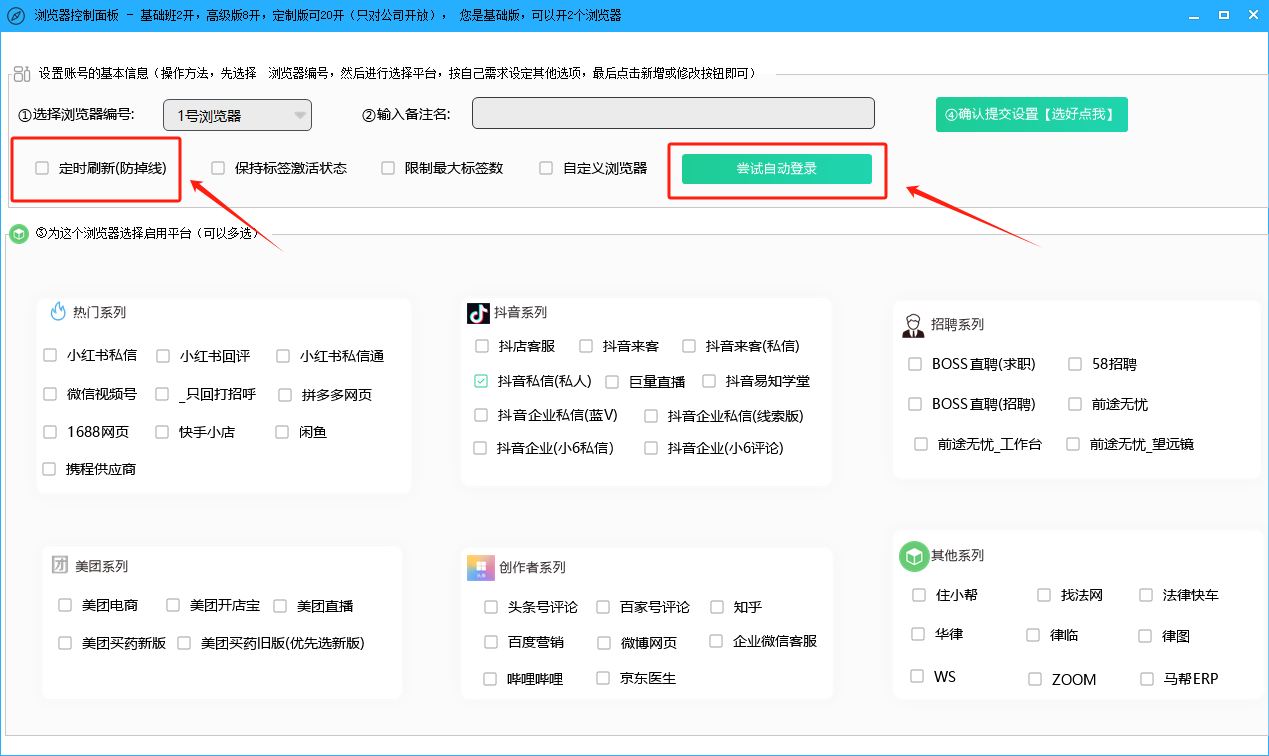The width and height of the screenshot is (1269, 756).
Task: Click the TikTok icon beside 抖音系列
Action: coord(478,313)
